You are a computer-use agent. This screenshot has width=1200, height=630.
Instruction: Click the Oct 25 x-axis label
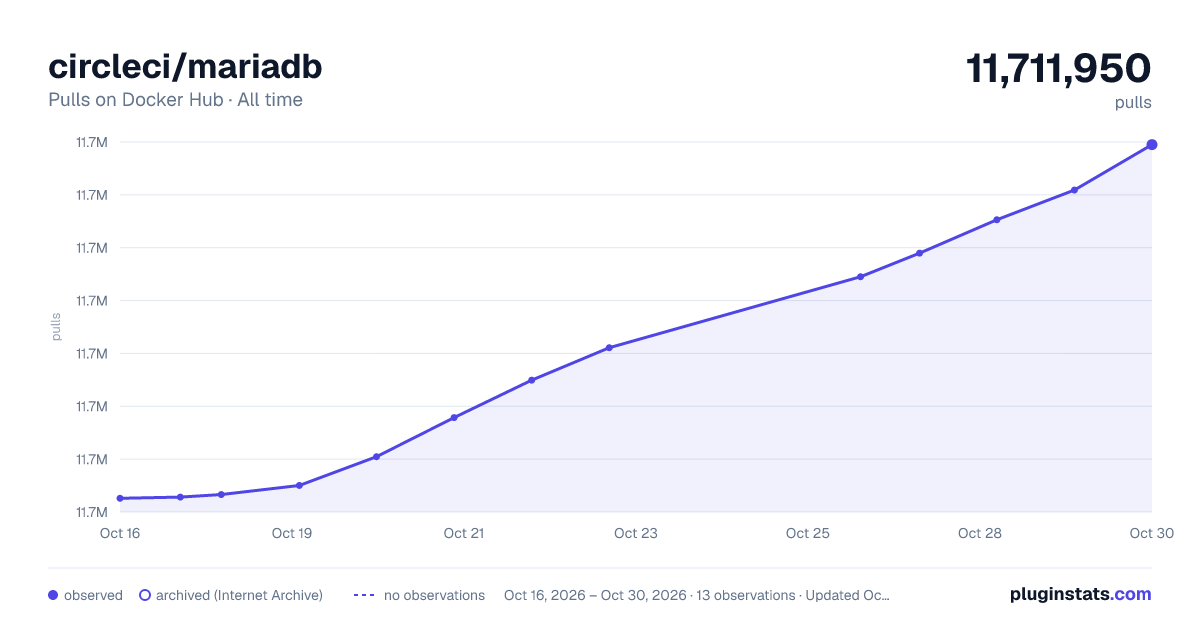click(808, 533)
